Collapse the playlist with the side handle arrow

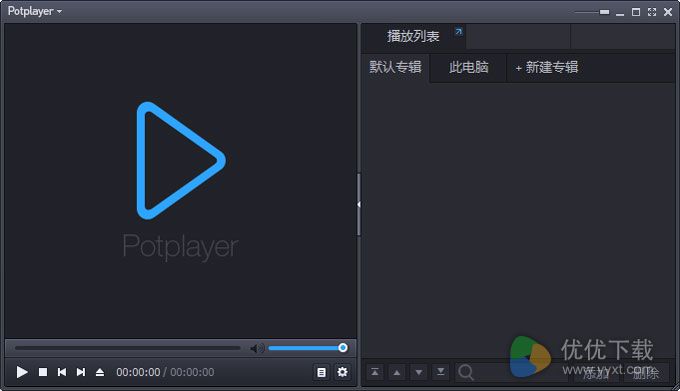[x=359, y=204]
